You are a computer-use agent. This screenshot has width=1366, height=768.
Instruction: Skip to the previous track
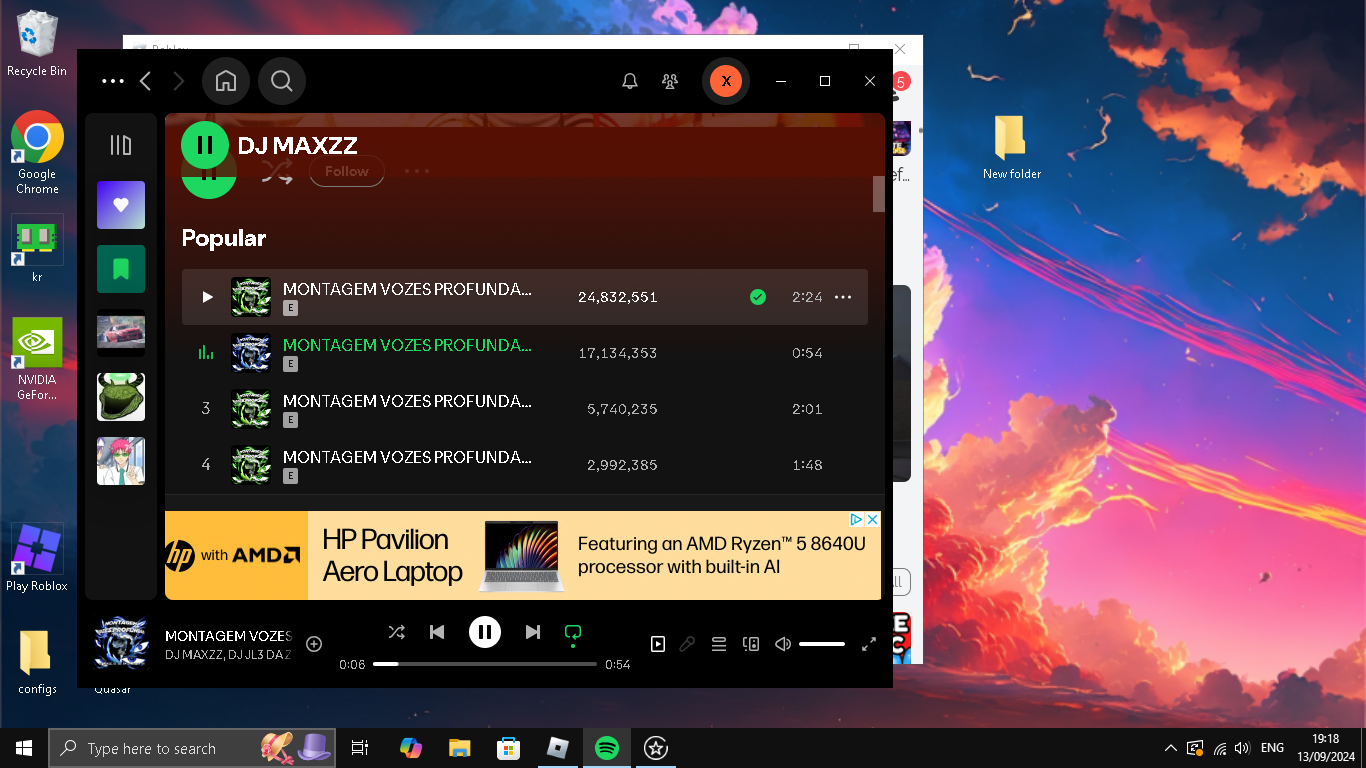(437, 632)
